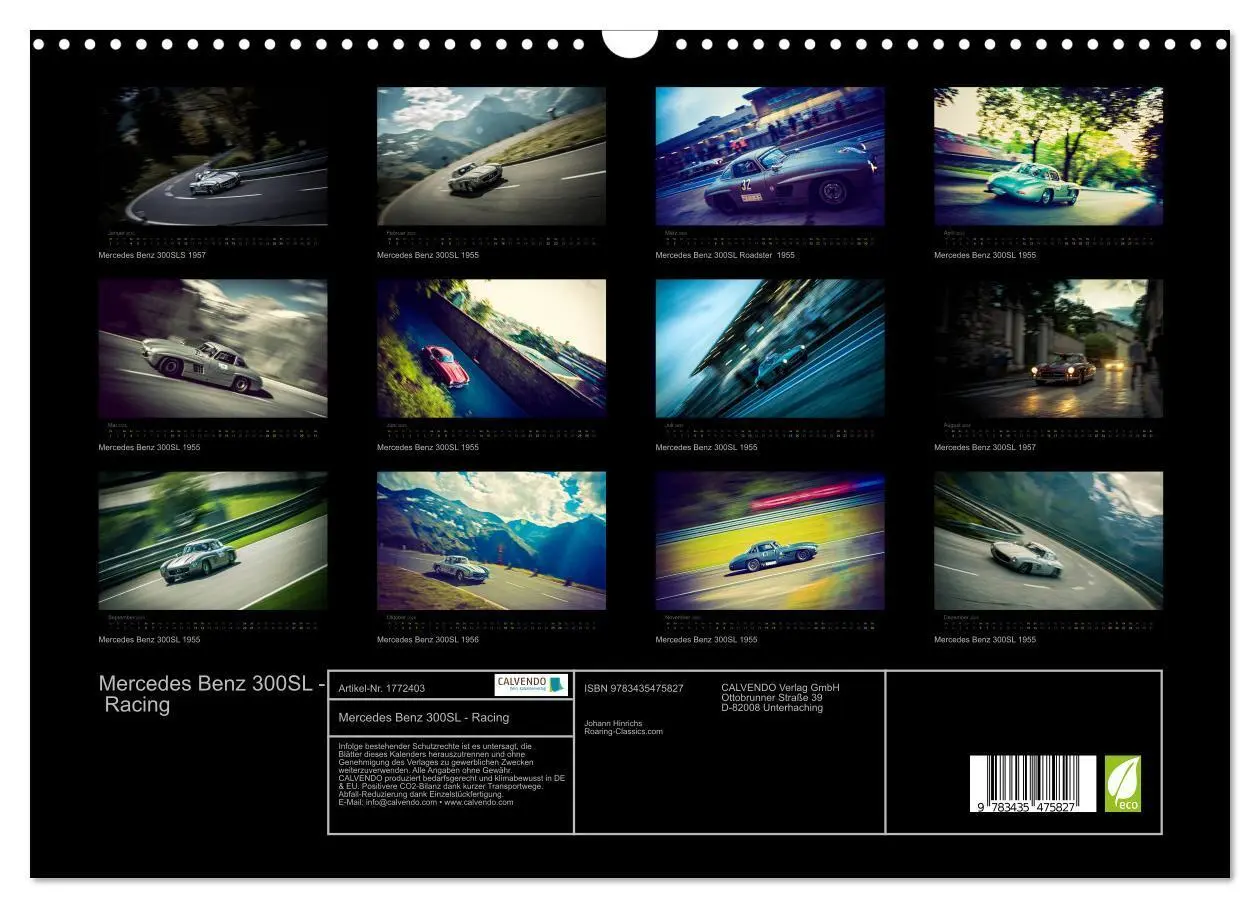Open the January photo of car on dark hairpin
This screenshot has width=1260, height=908.
[x=213, y=156]
